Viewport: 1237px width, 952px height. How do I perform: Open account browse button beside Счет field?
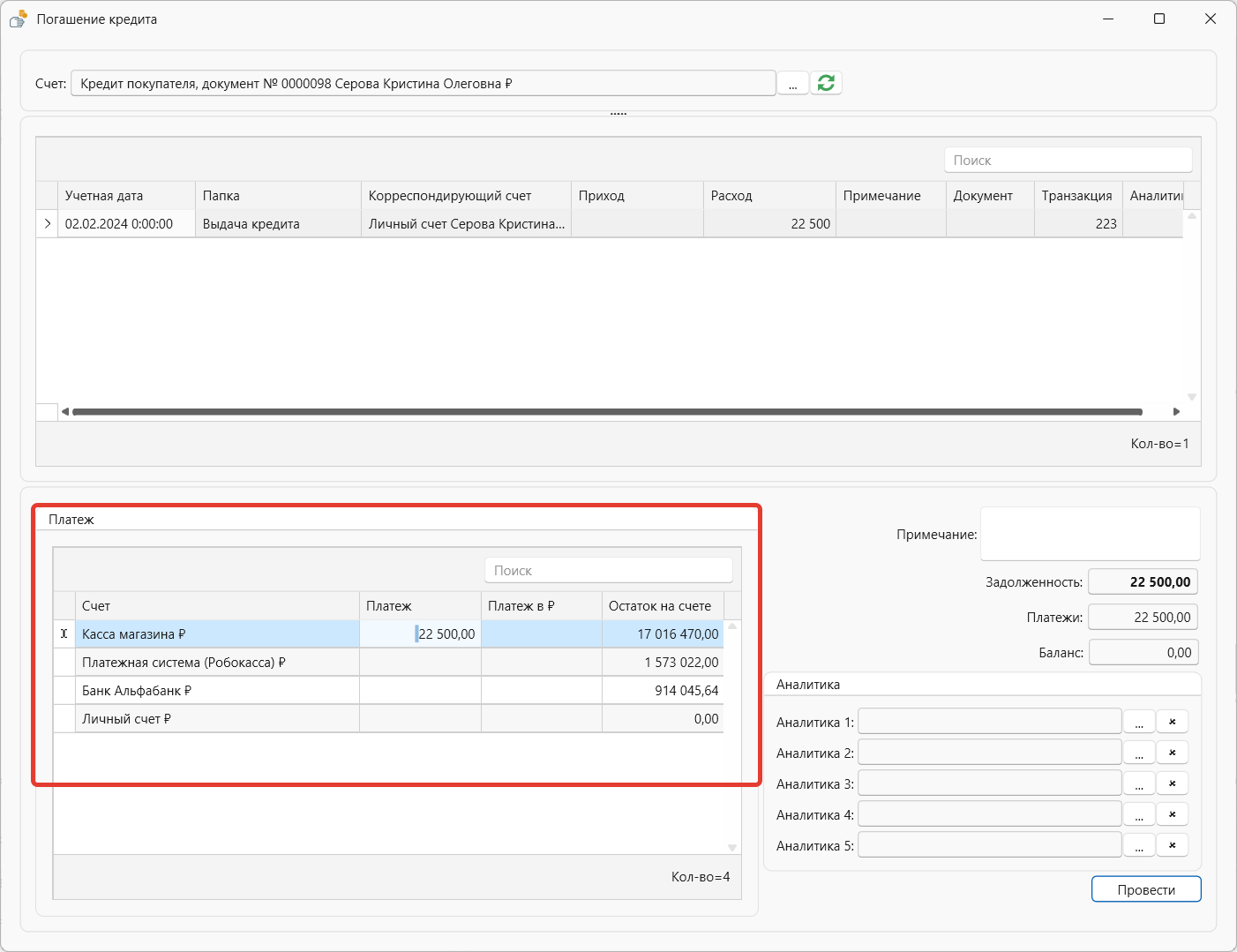click(792, 83)
